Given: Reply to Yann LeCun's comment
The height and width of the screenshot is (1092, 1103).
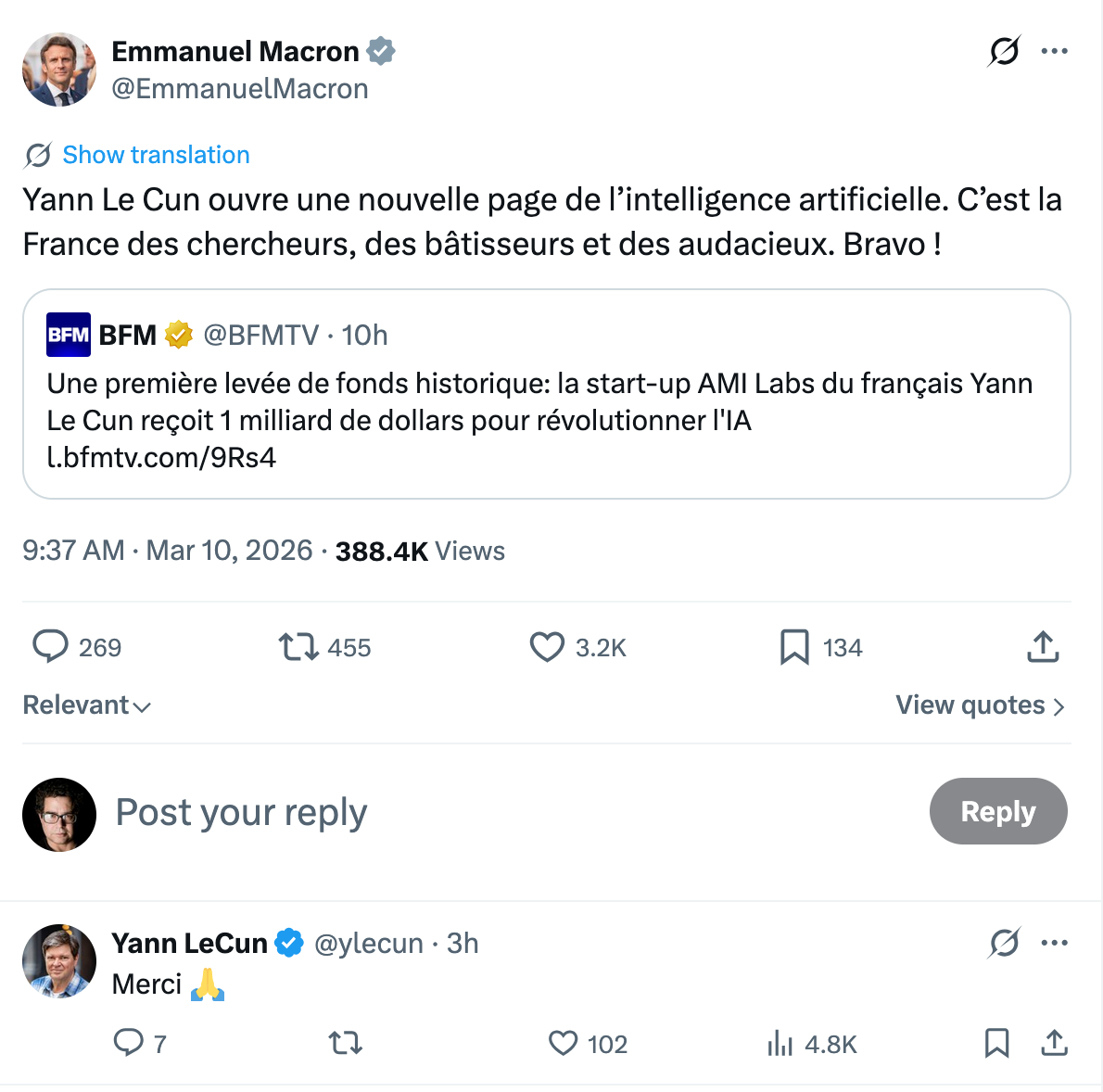Looking at the screenshot, I should [x=128, y=1044].
